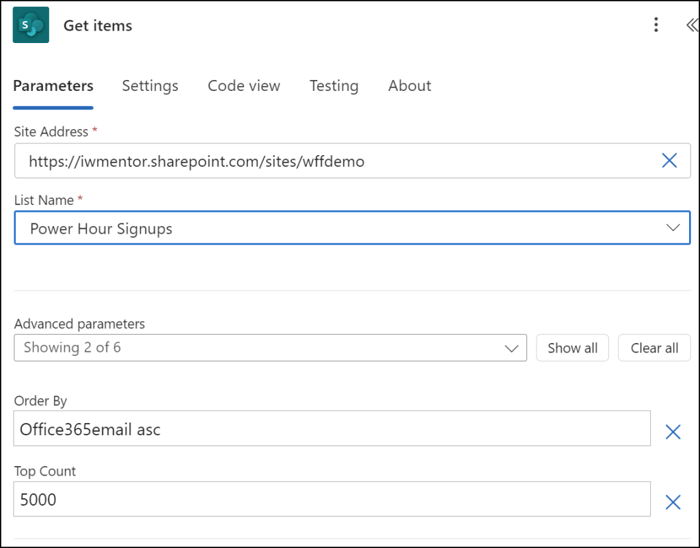Image resolution: width=700 pixels, height=548 pixels.
Task: Open the three-dot more options menu
Action: pos(656,25)
